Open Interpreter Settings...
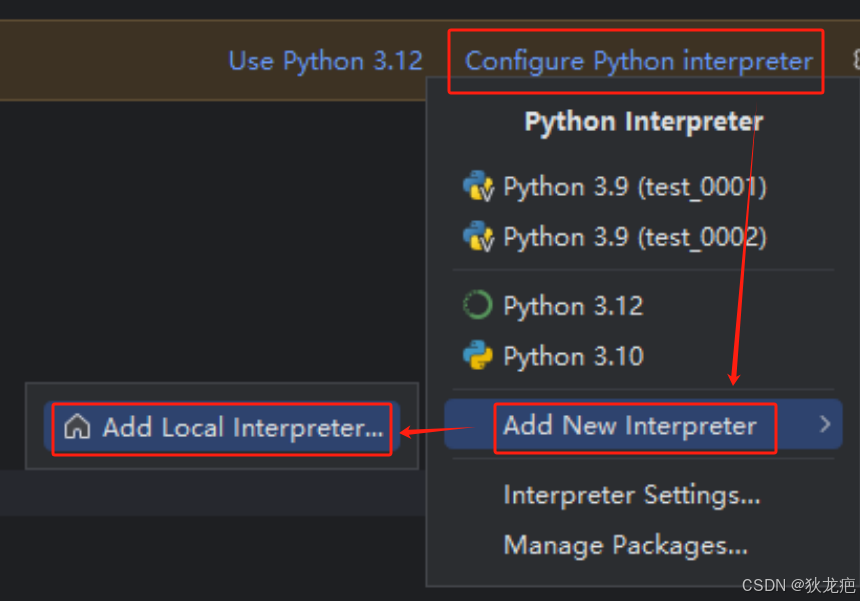 click(632, 495)
